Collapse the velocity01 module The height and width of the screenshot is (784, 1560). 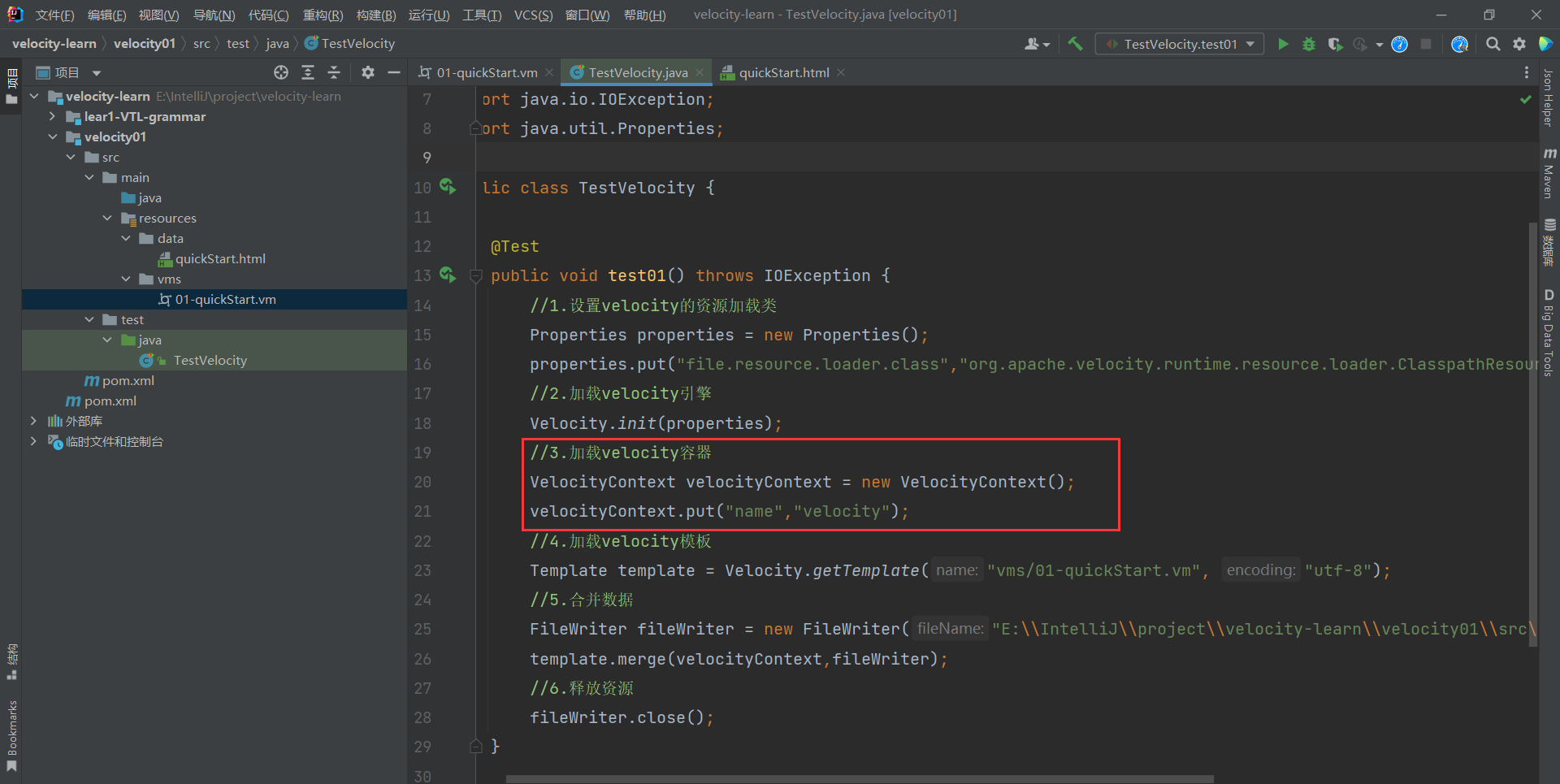53,136
